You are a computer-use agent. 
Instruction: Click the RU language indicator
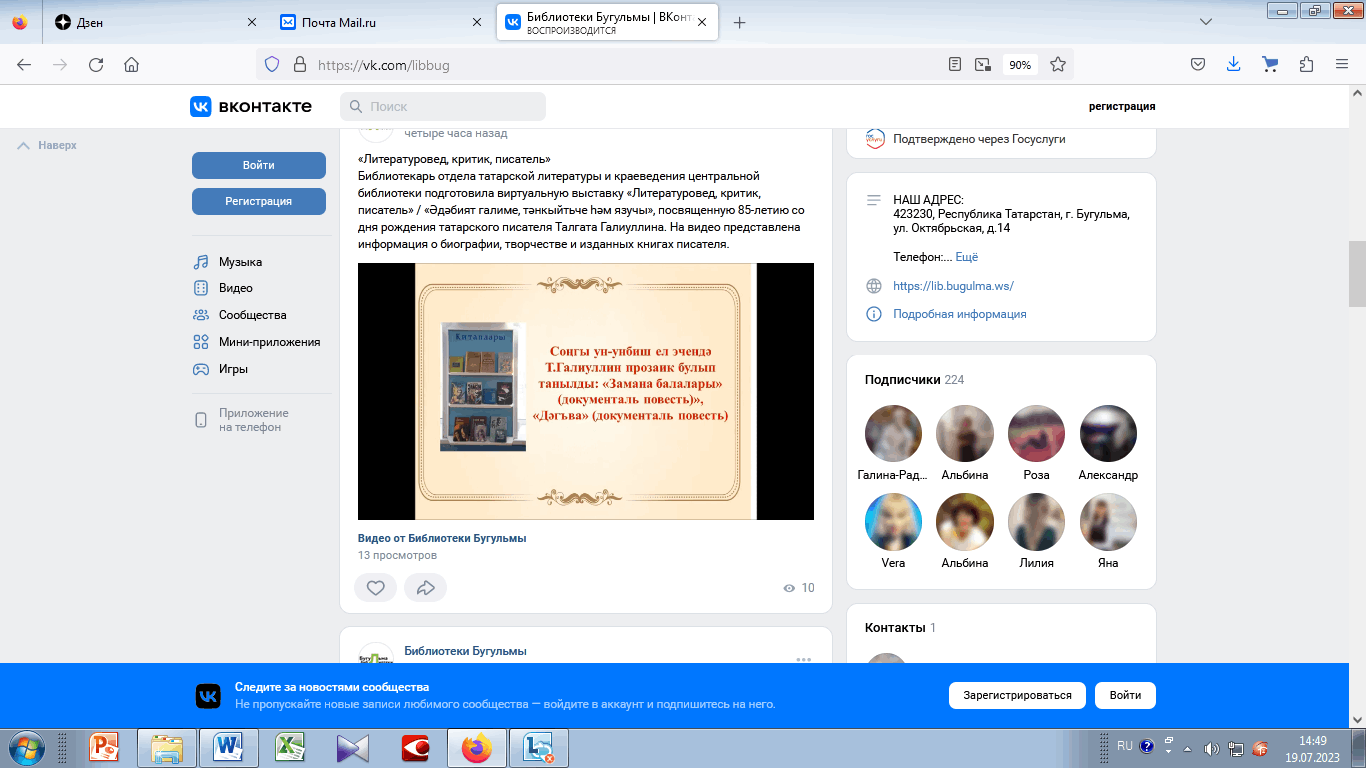pos(1125,746)
